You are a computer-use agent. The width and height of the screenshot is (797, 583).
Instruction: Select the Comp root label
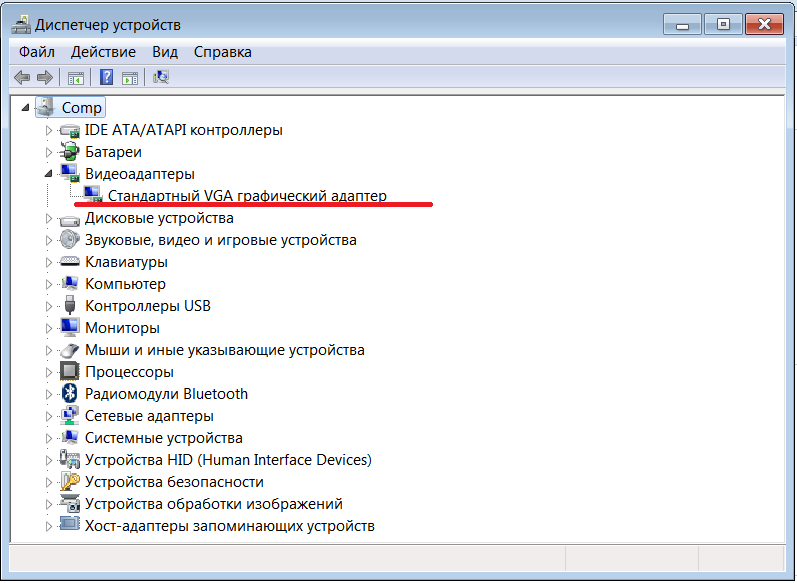81,107
